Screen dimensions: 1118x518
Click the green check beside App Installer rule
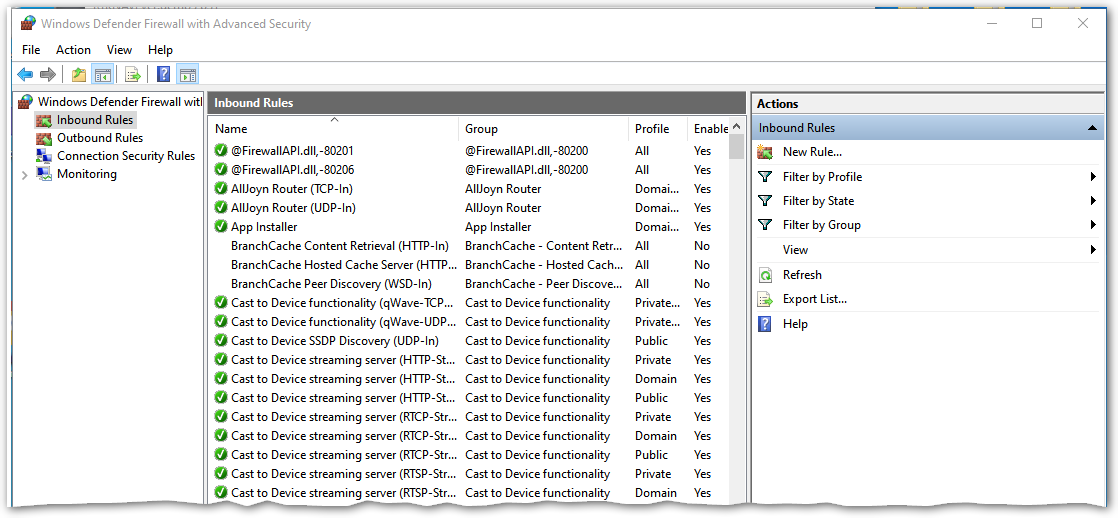(221, 227)
